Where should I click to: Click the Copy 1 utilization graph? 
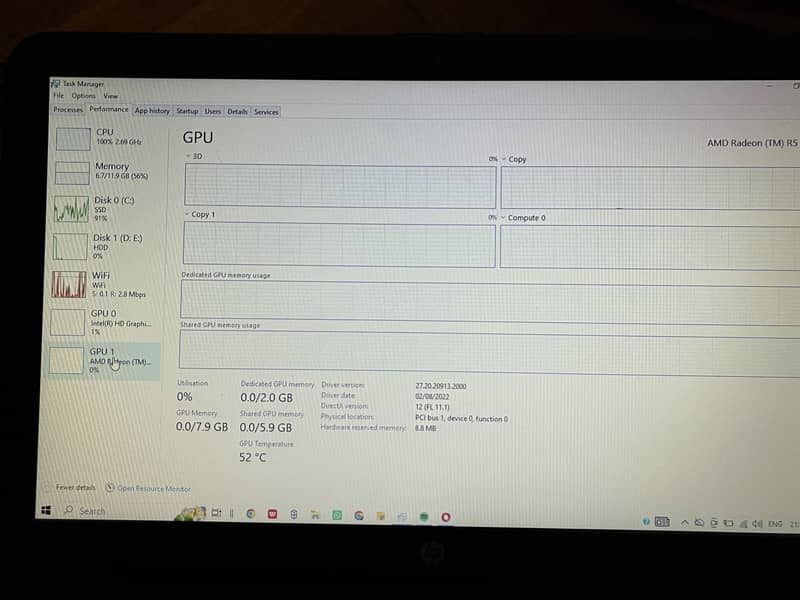[339, 244]
